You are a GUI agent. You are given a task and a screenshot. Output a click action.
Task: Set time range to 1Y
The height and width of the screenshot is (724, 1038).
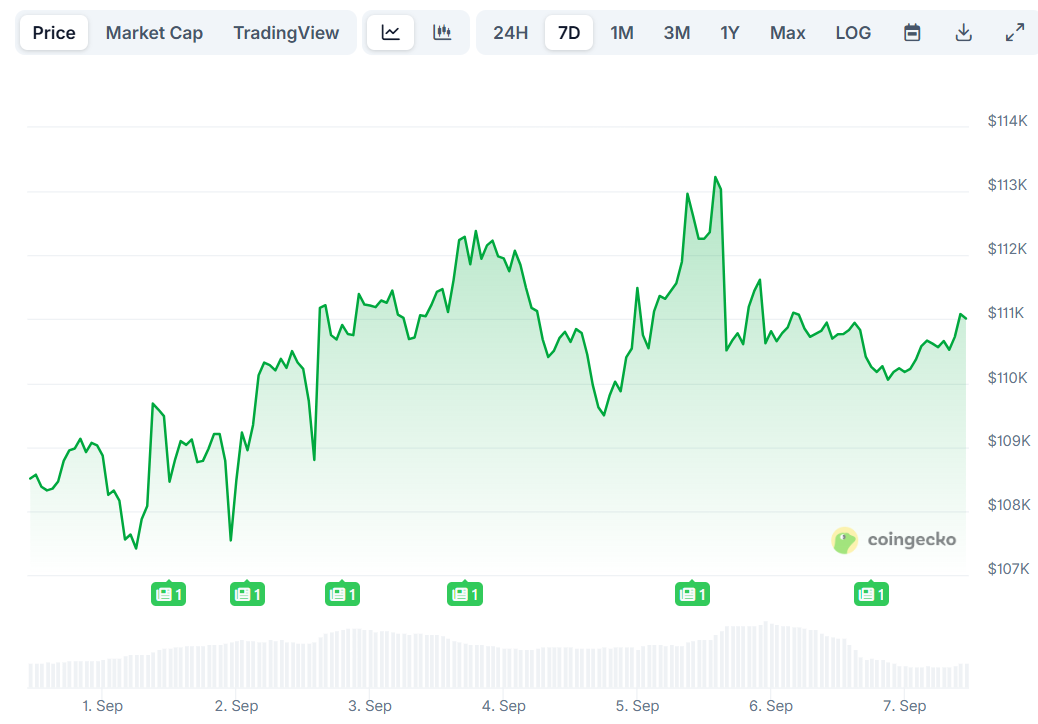click(x=730, y=32)
